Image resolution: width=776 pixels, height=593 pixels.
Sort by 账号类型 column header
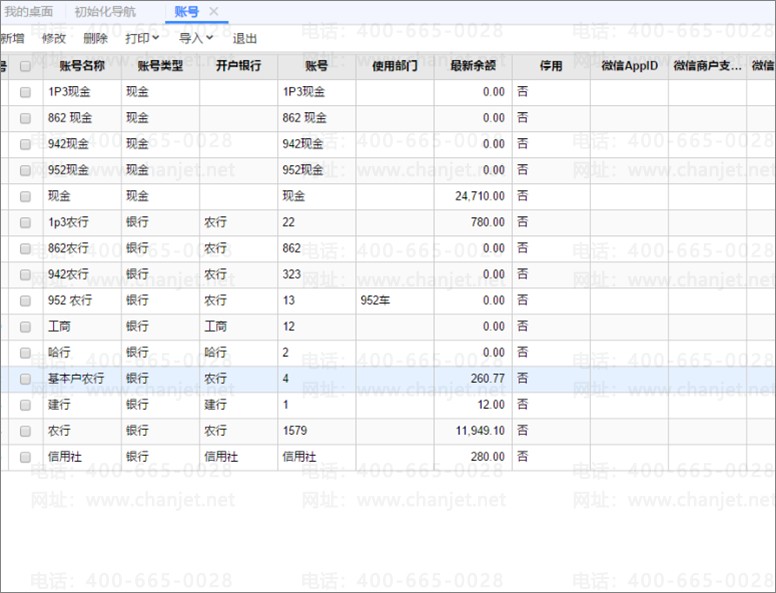(160, 66)
